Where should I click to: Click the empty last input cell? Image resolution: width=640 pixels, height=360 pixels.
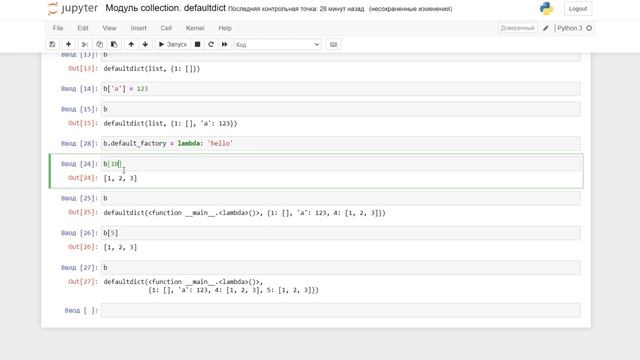(341, 310)
